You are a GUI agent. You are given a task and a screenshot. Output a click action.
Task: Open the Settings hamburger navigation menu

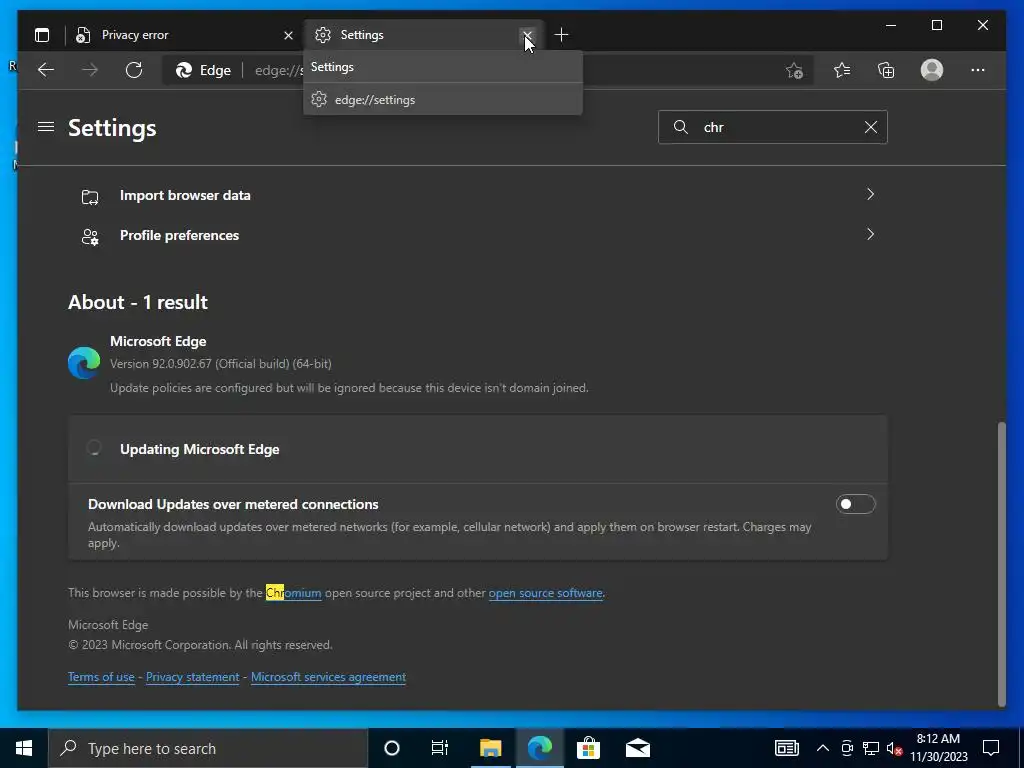pos(46,127)
